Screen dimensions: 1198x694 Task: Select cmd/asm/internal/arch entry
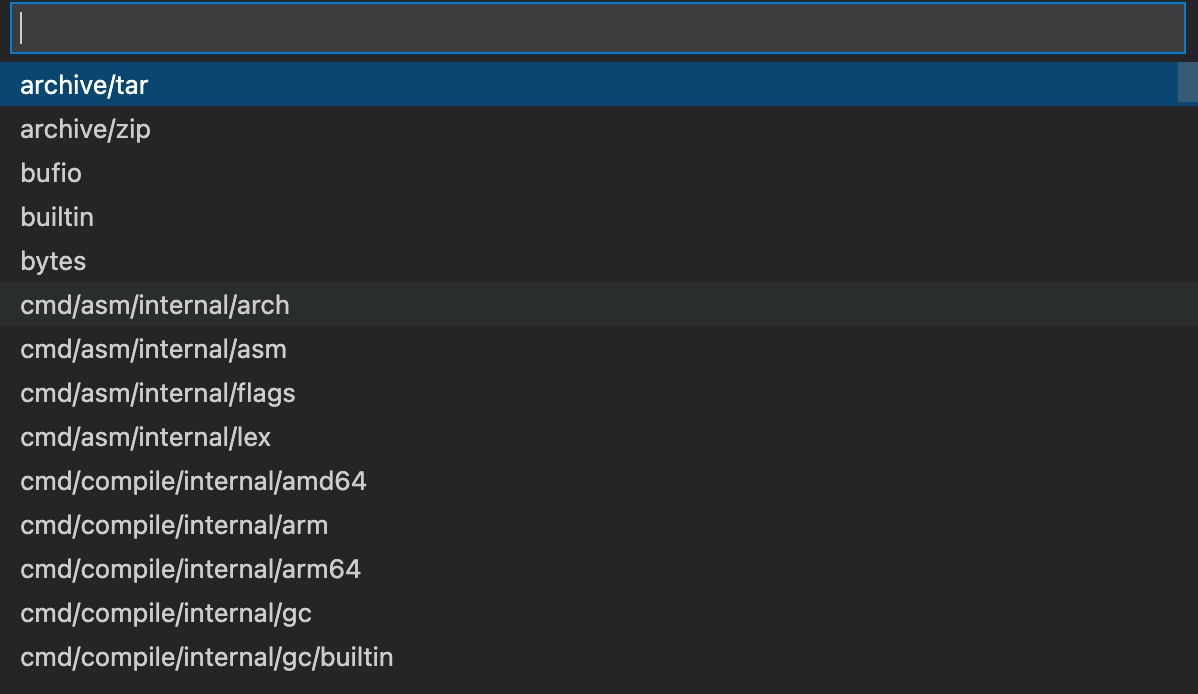pos(599,305)
